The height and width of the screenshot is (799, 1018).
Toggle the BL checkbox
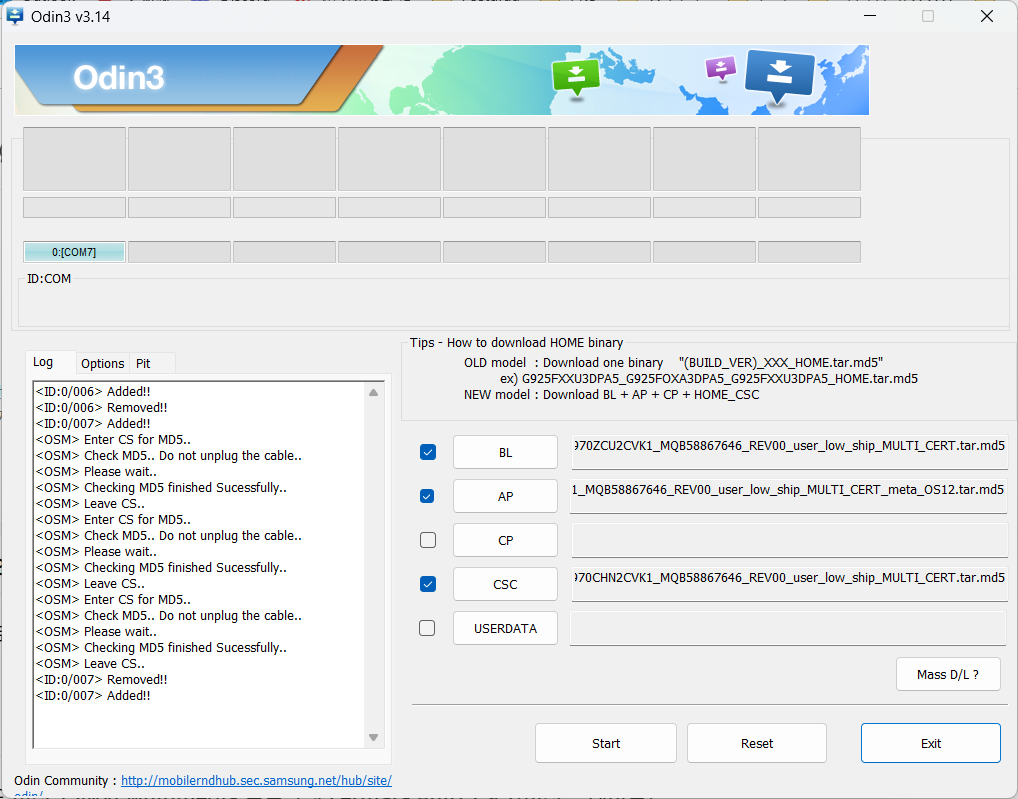click(x=428, y=452)
